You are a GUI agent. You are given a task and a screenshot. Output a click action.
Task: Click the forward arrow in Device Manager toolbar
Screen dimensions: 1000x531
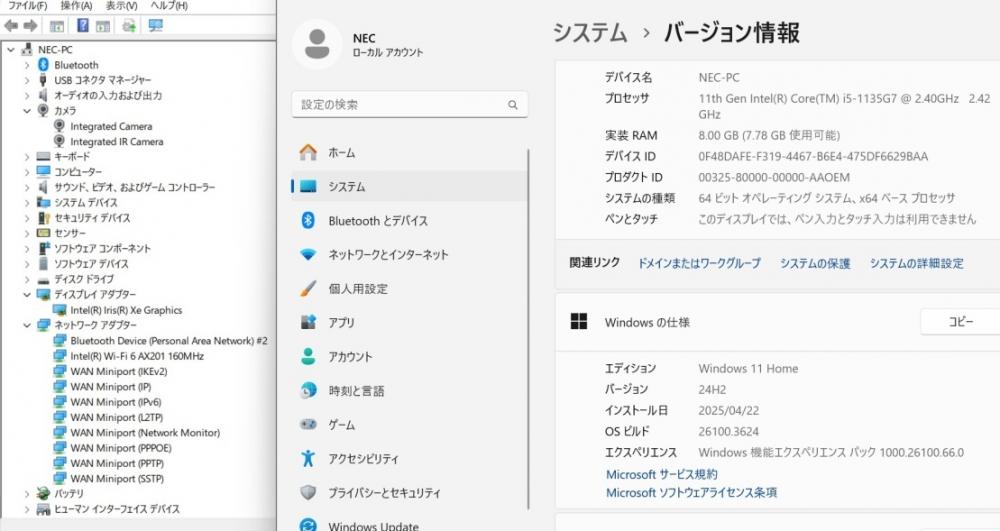tap(30, 25)
